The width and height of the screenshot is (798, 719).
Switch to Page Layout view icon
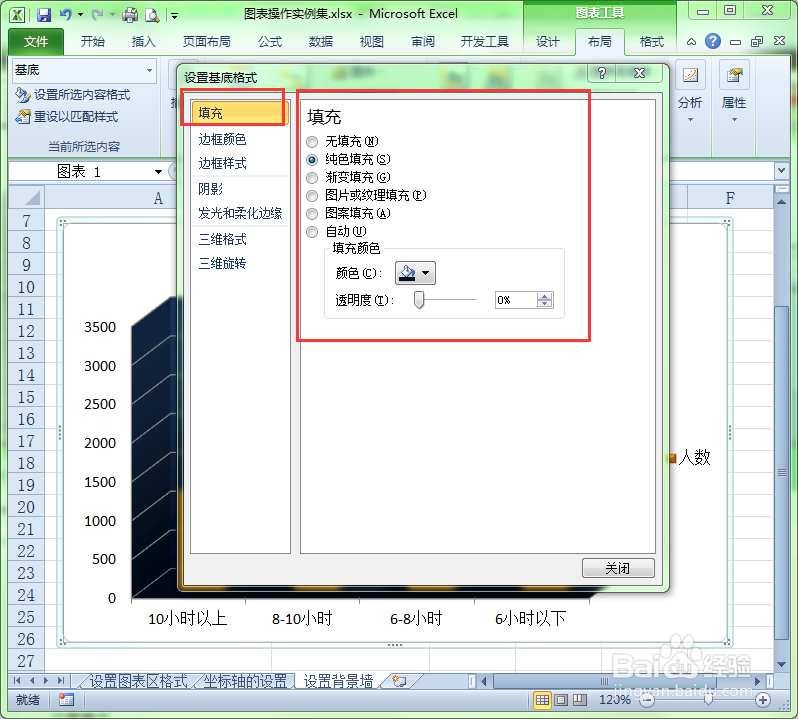point(561,700)
